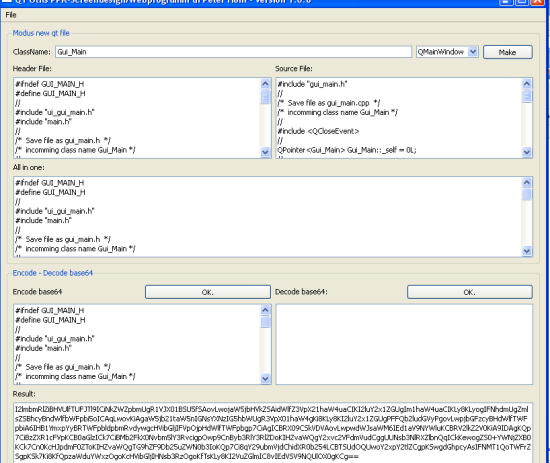Open the File menu
Screen dimensions: 550x463
click(11, 15)
